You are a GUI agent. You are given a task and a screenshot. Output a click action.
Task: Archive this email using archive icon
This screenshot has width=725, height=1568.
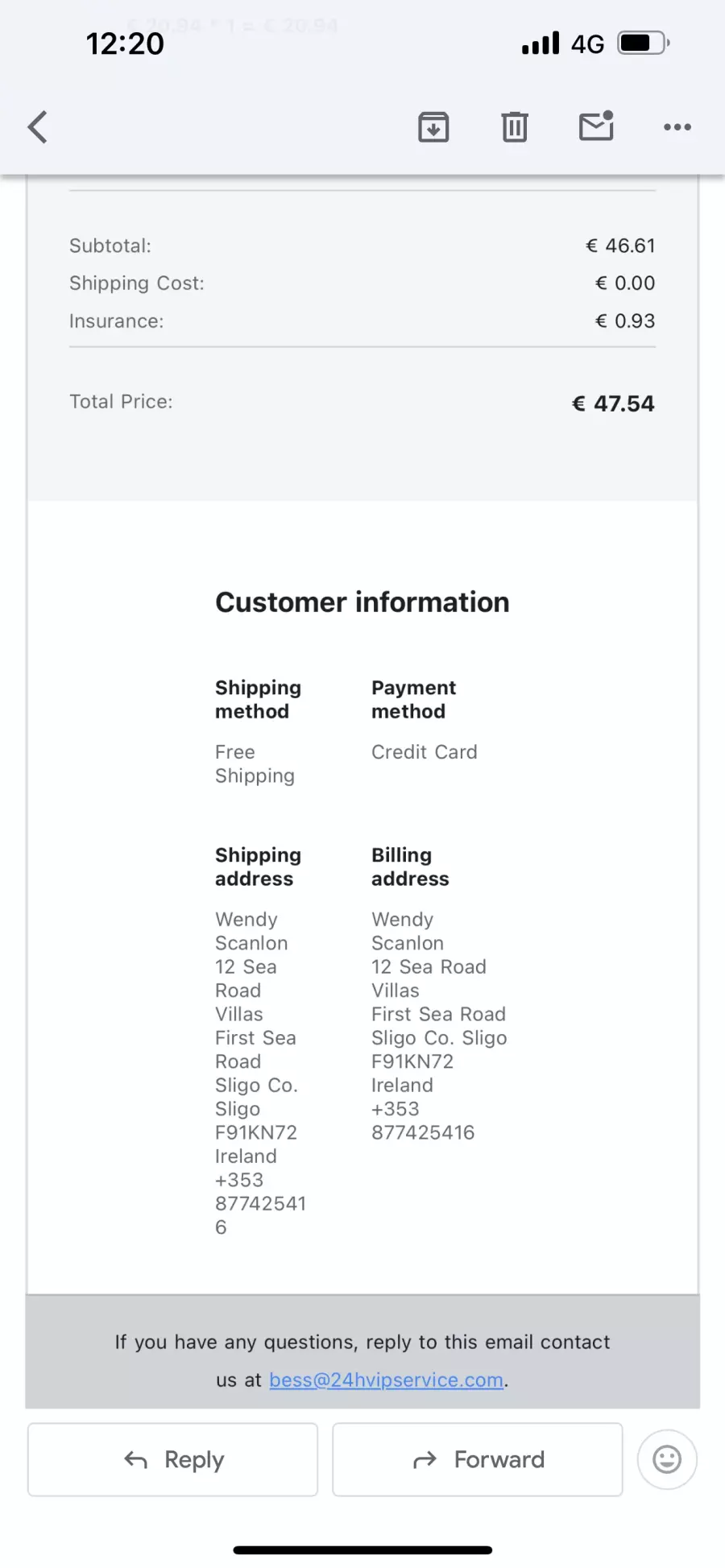coord(433,126)
